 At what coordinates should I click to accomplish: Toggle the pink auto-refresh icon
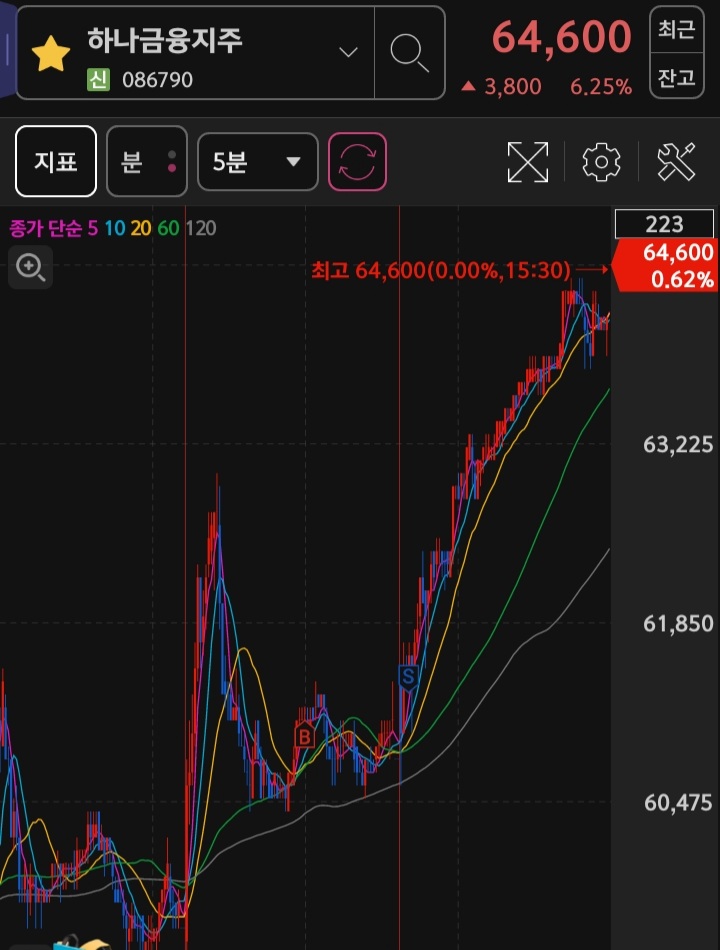point(357,162)
